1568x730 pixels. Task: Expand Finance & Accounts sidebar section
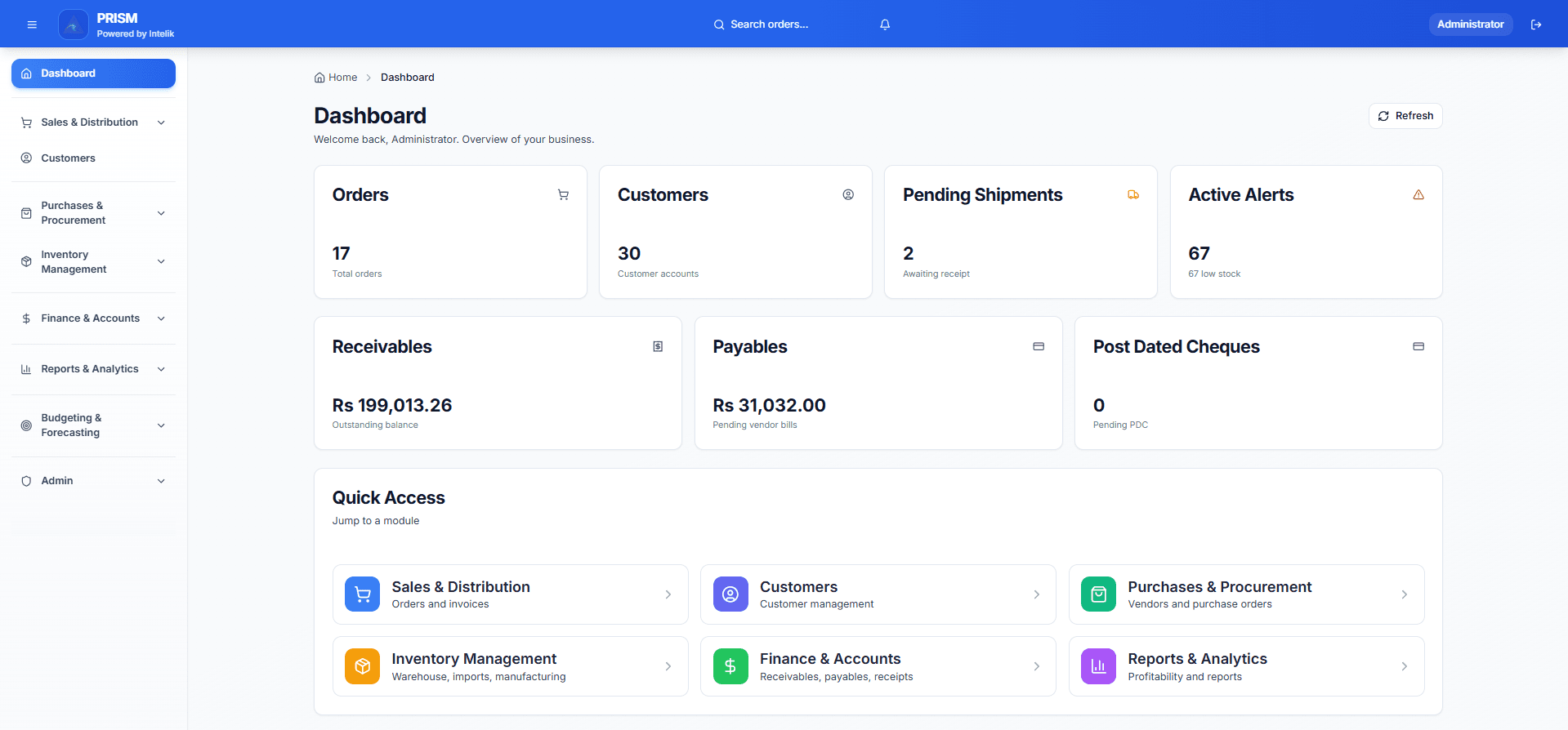pyautogui.click(x=161, y=318)
